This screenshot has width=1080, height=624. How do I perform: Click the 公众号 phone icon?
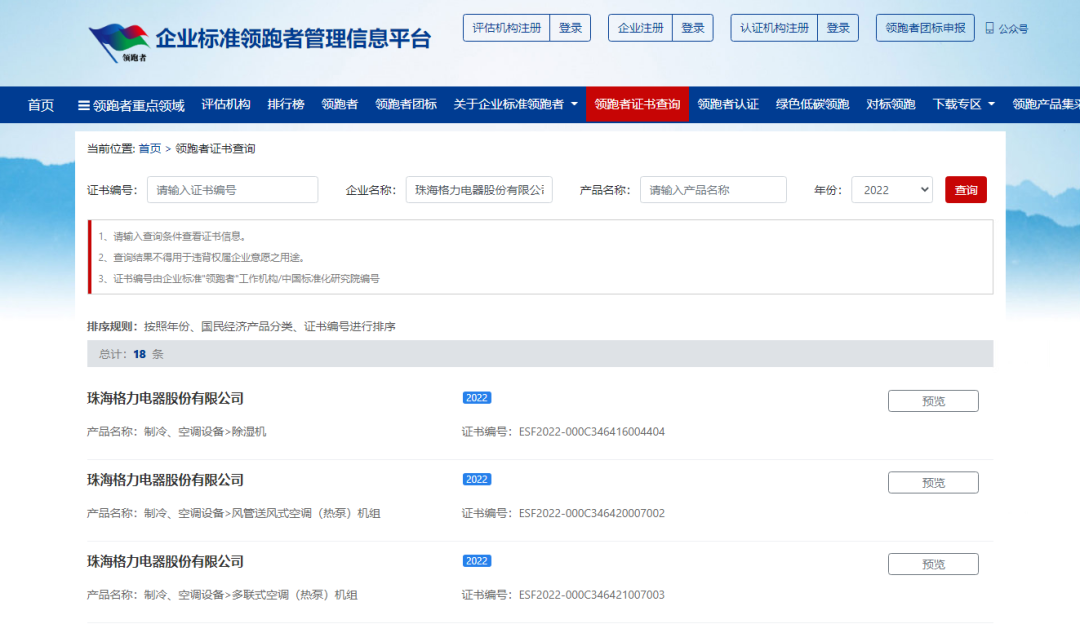click(989, 29)
